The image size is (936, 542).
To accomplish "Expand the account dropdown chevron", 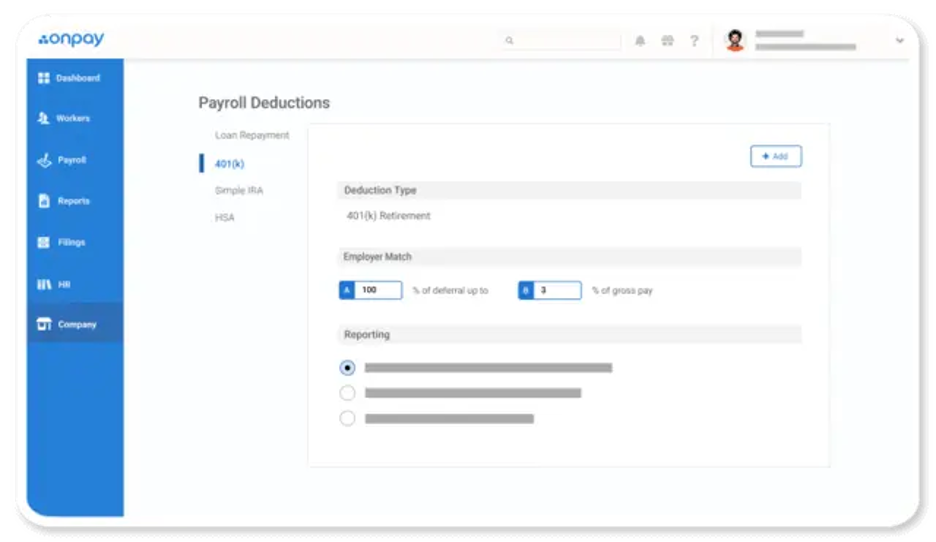I will 900,41.
